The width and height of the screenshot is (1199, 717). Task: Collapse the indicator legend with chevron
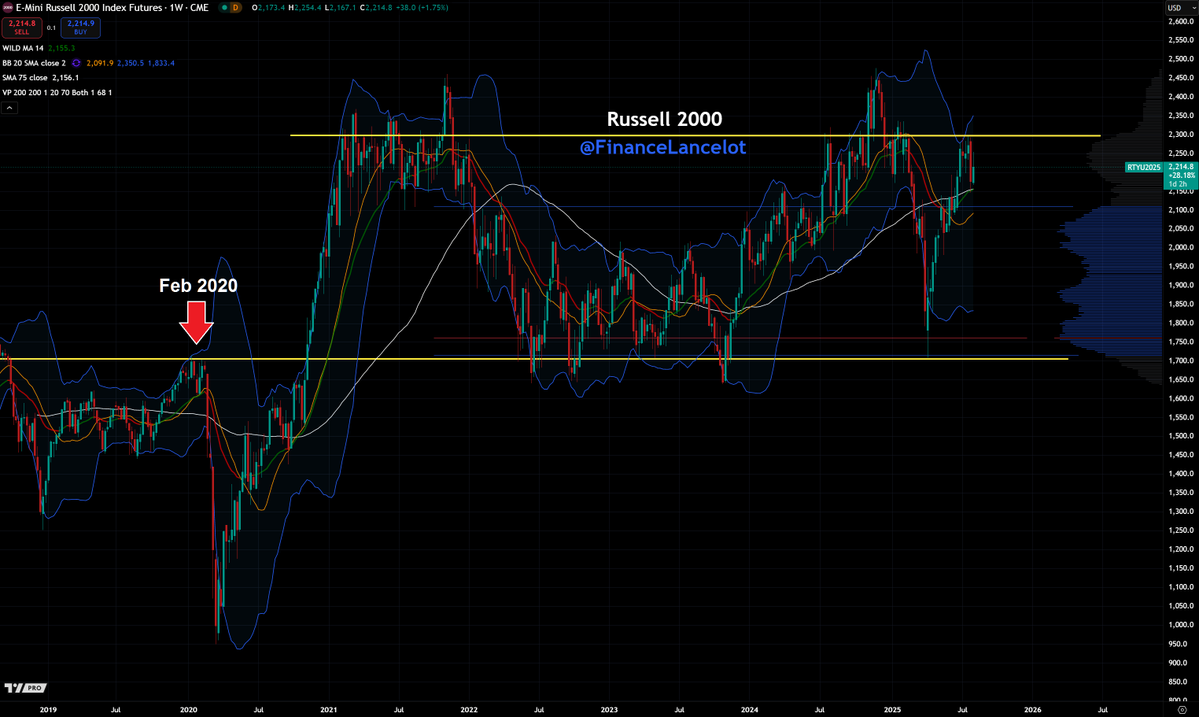9,108
